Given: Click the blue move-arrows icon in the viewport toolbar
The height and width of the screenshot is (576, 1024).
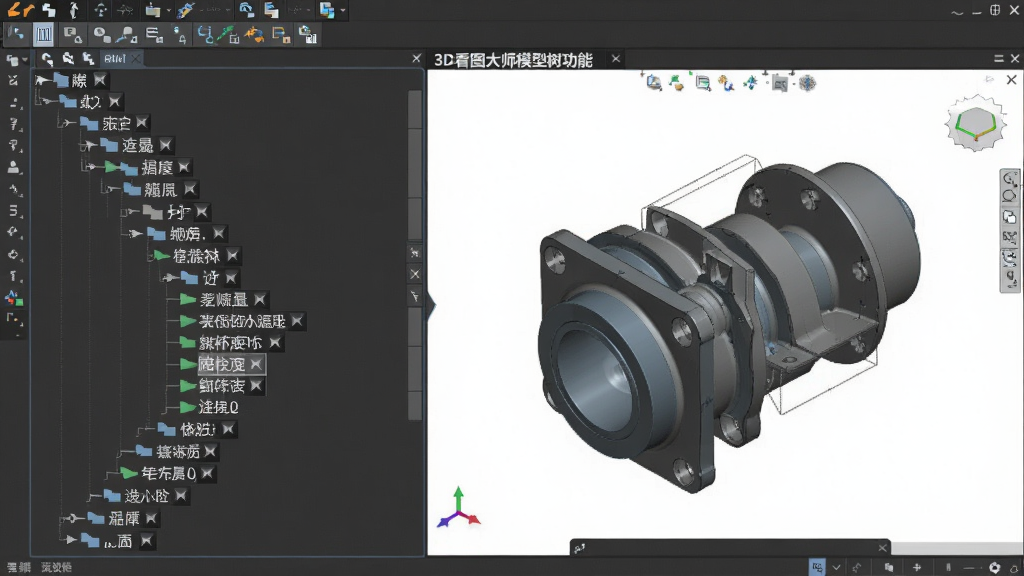Looking at the screenshot, I should pyautogui.click(x=751, y=83).
